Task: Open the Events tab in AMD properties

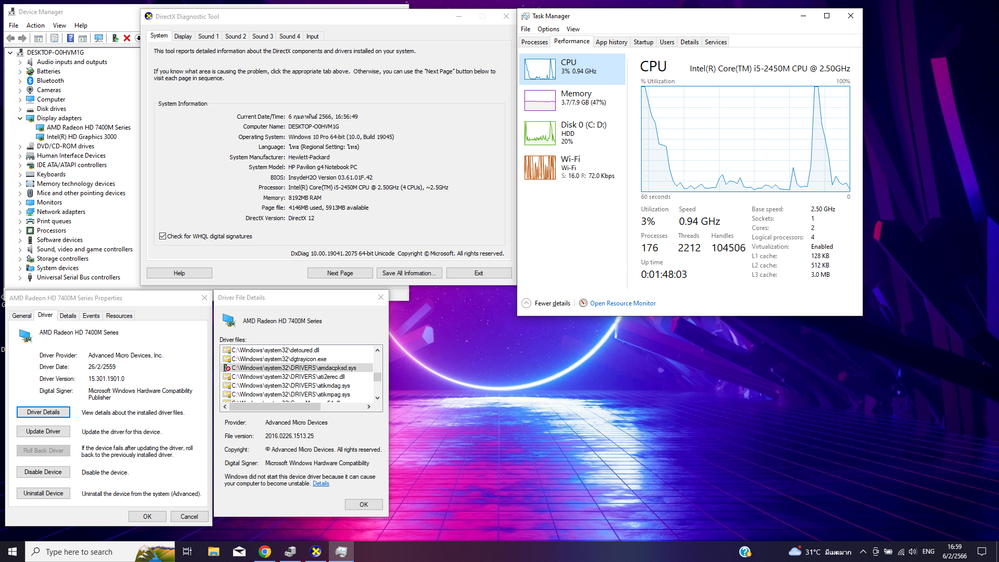Action: pyautogui.click(x=91, y=316)
